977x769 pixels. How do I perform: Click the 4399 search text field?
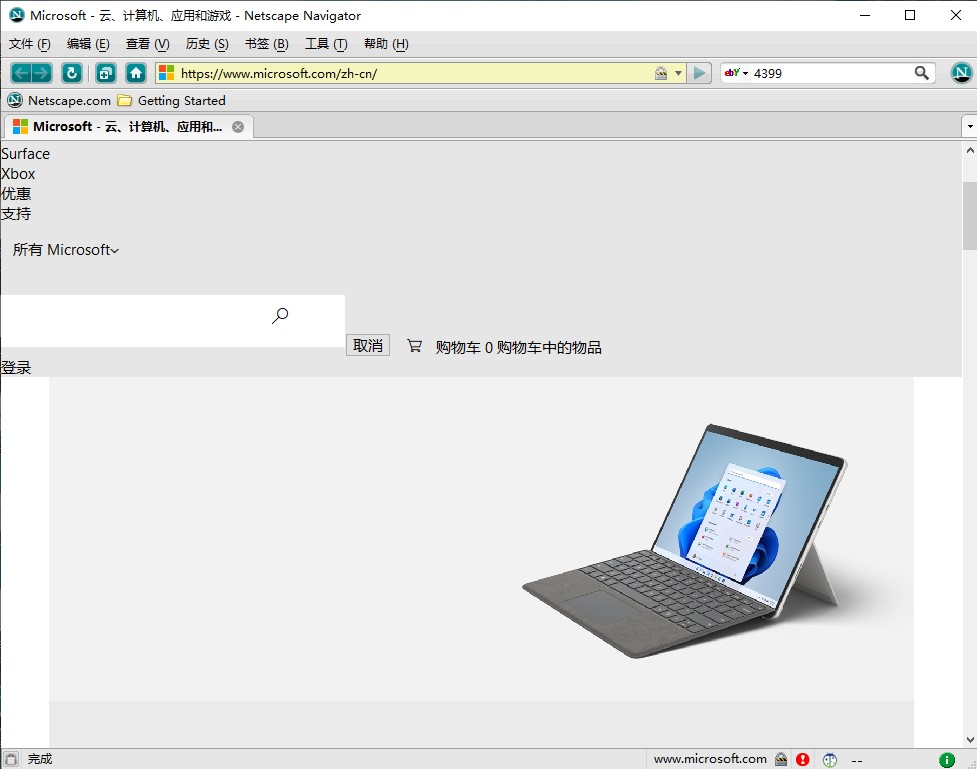coord(832,73)
